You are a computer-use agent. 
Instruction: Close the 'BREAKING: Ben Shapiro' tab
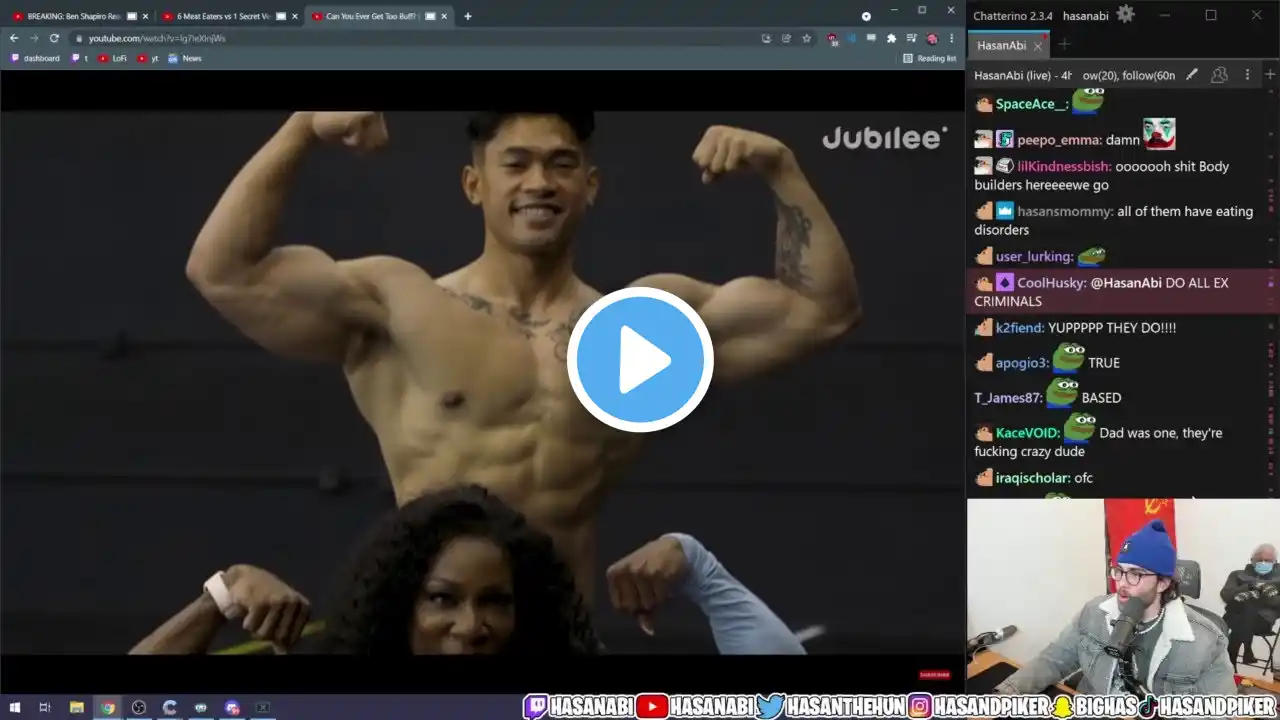pos(146,16)
